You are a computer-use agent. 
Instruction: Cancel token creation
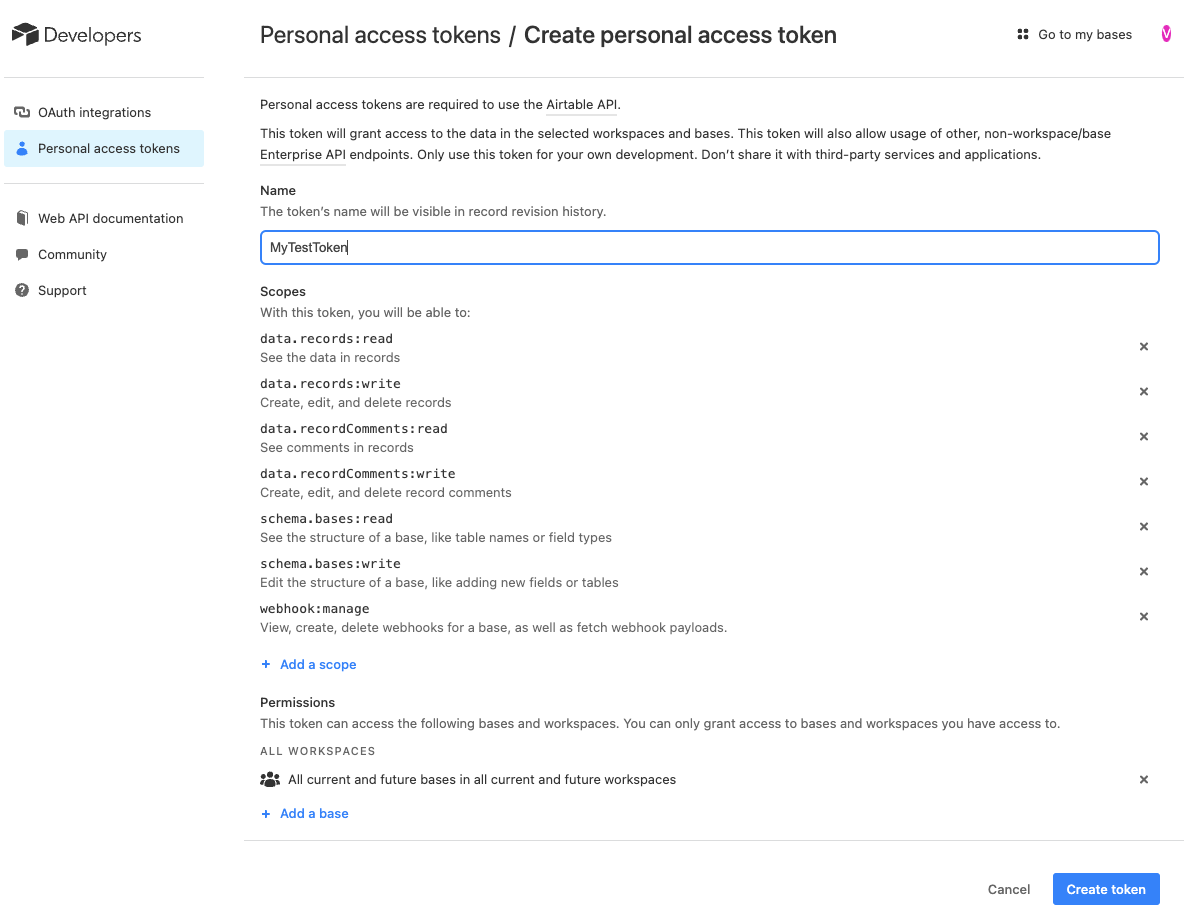[1008, 890]
